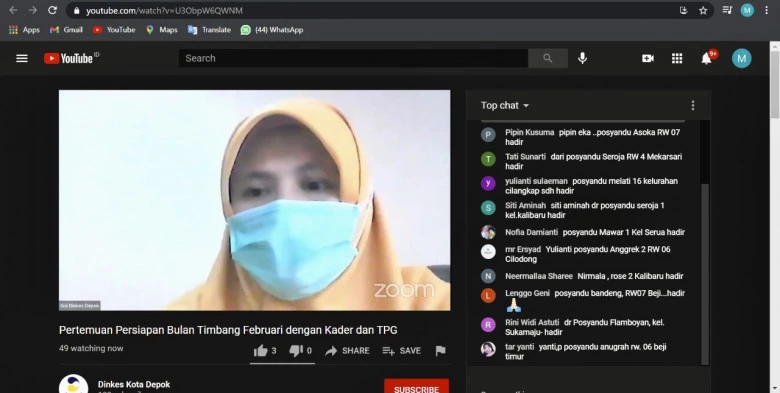Open the YouTube apps grid icon
The width and height of the screenshot is (780, 393).
pyautogui.click(x=677, y=59)
